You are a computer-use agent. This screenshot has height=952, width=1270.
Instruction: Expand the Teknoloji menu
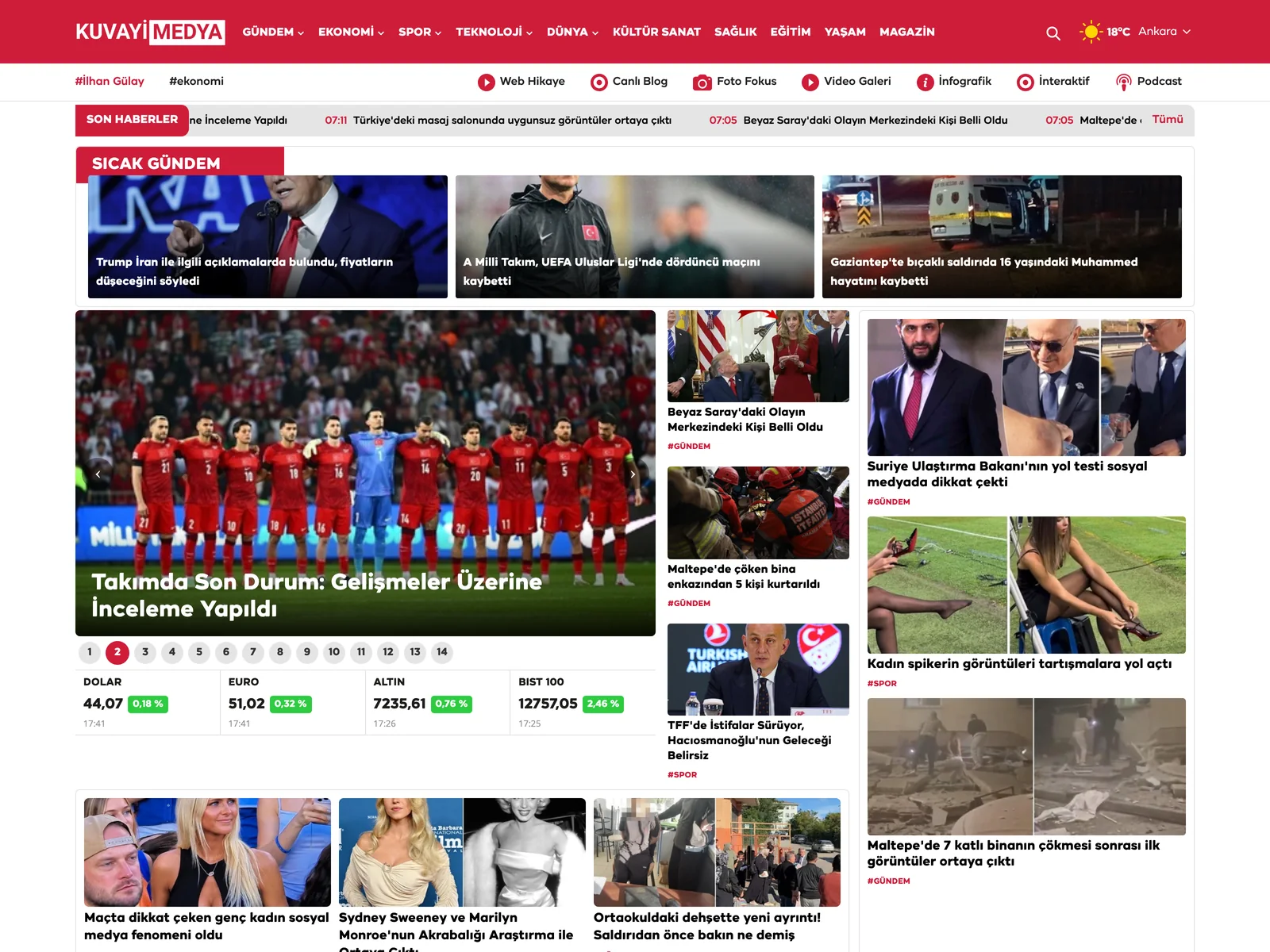[x=494, y=32]
